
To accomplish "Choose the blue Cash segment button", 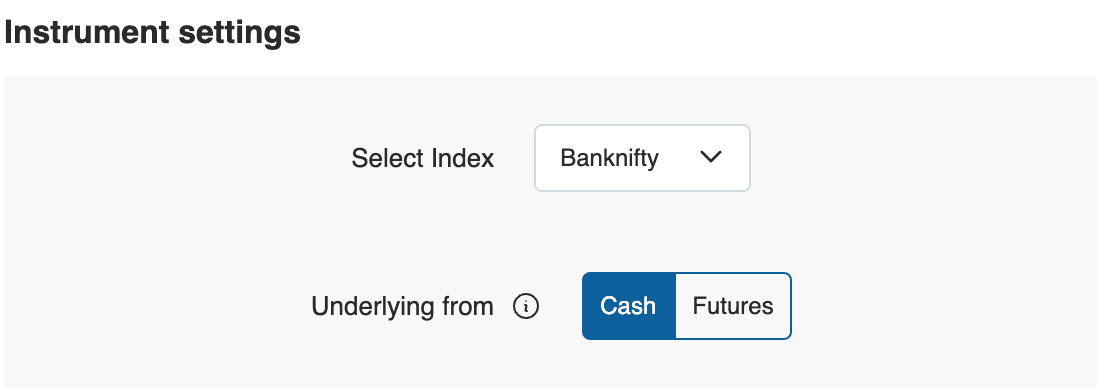I will (x=628, y=306).
